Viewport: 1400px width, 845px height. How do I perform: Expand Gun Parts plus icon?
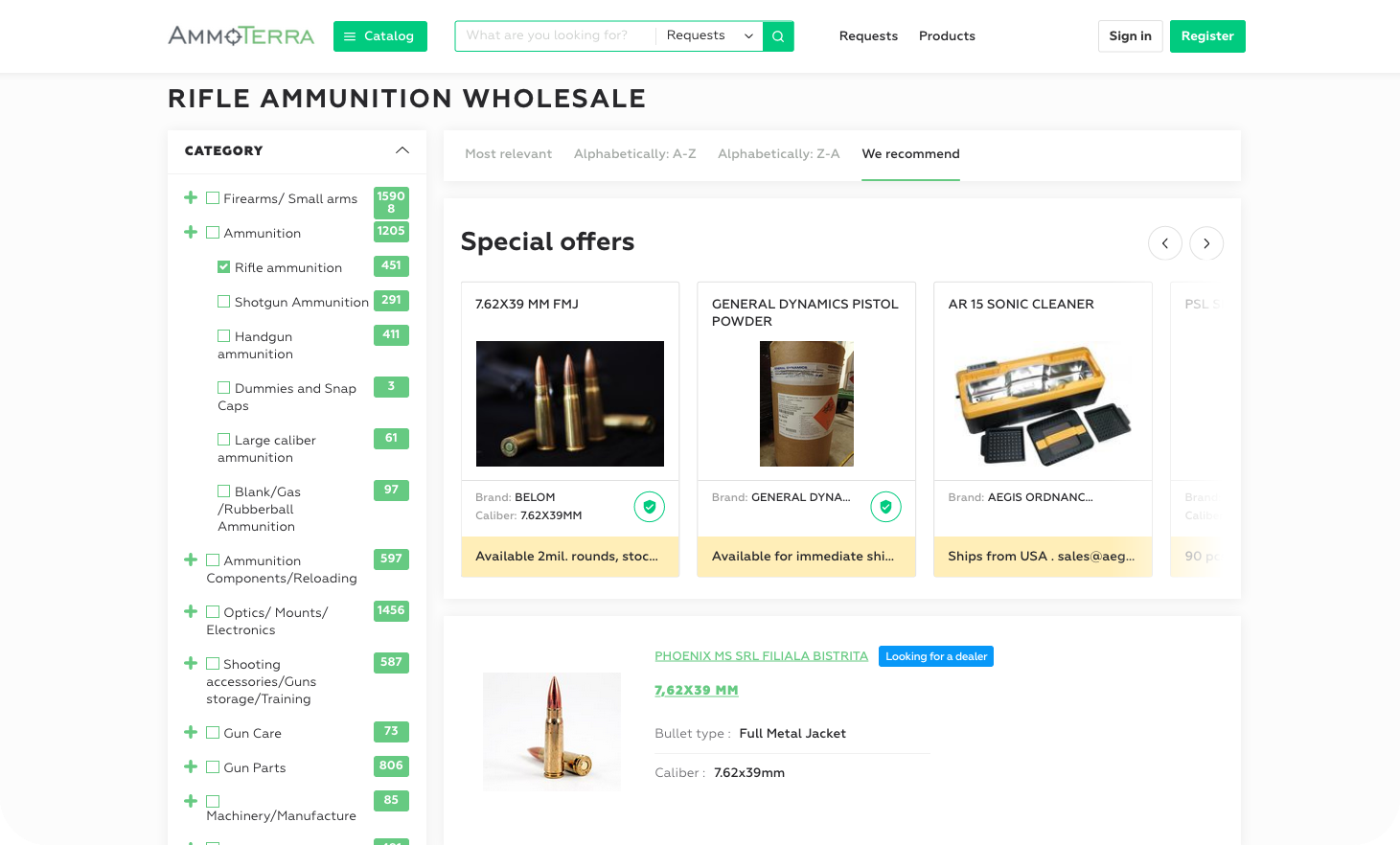coord(191,766)
